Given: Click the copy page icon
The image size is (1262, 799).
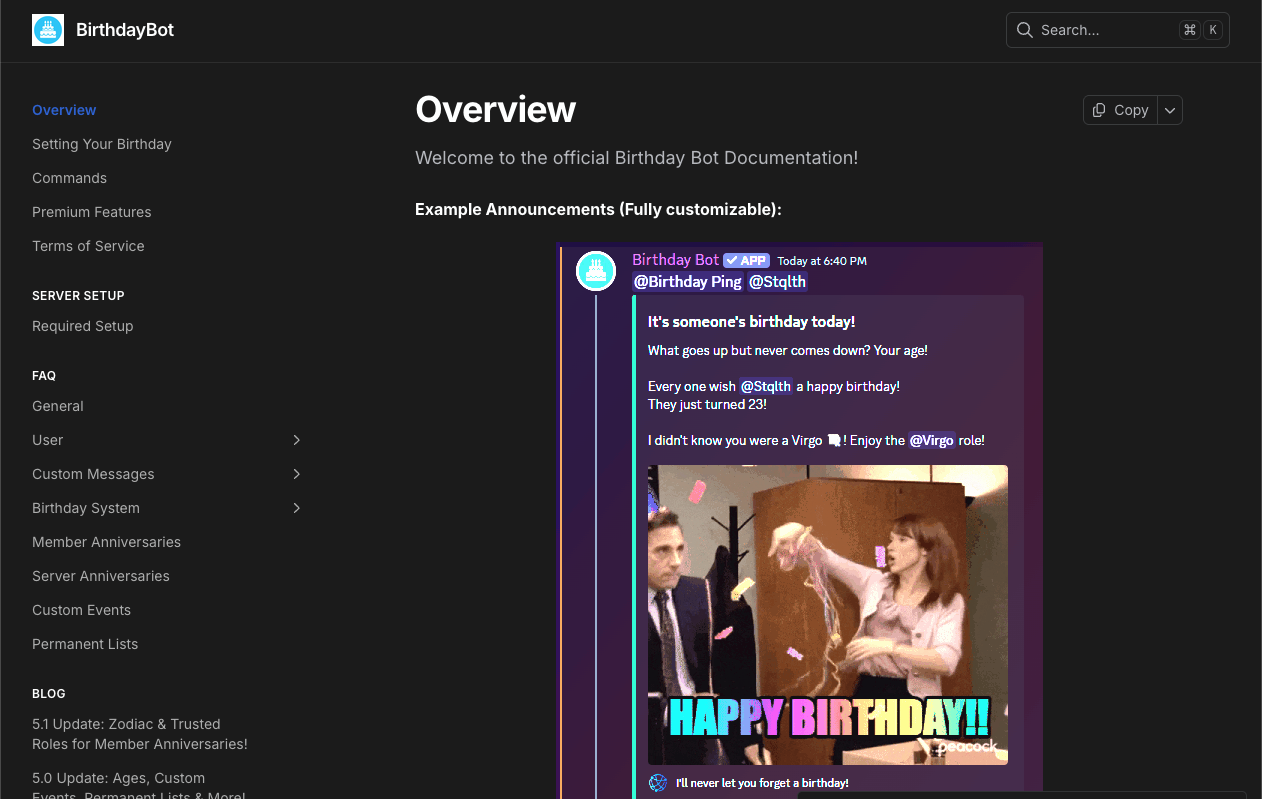Looking at the screenshot, I should (1099, 110).
